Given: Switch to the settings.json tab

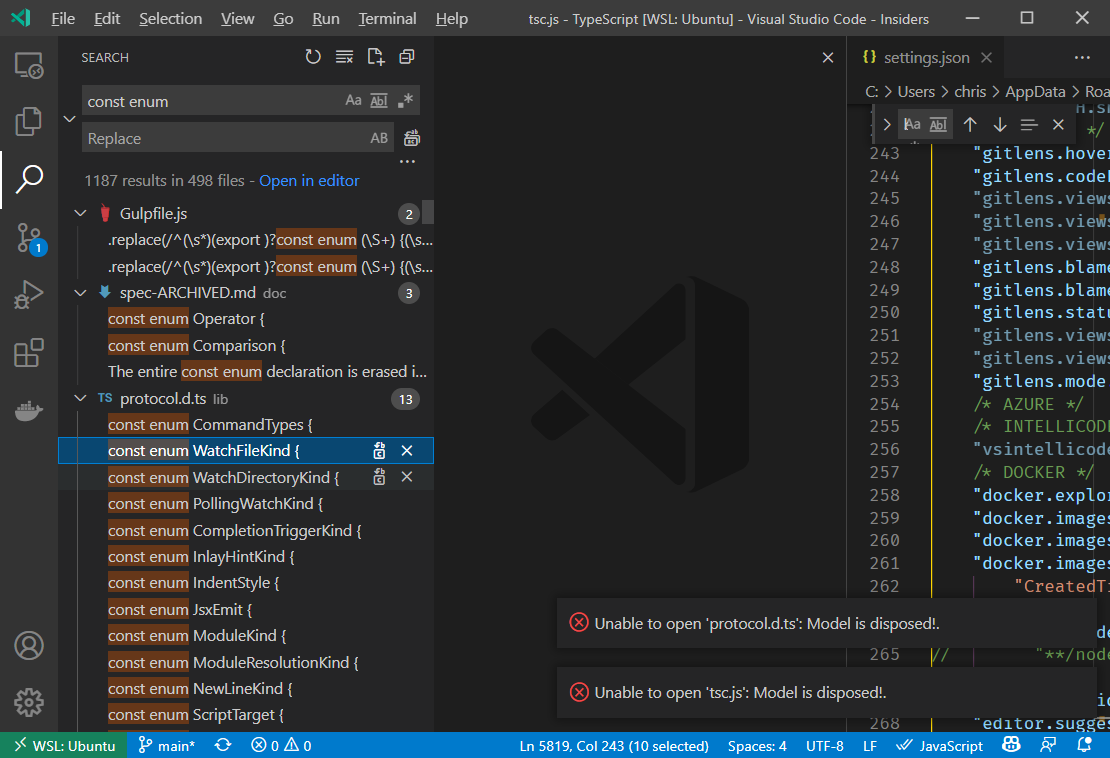Looking at the screenshot, I should [x=926, y=57].
